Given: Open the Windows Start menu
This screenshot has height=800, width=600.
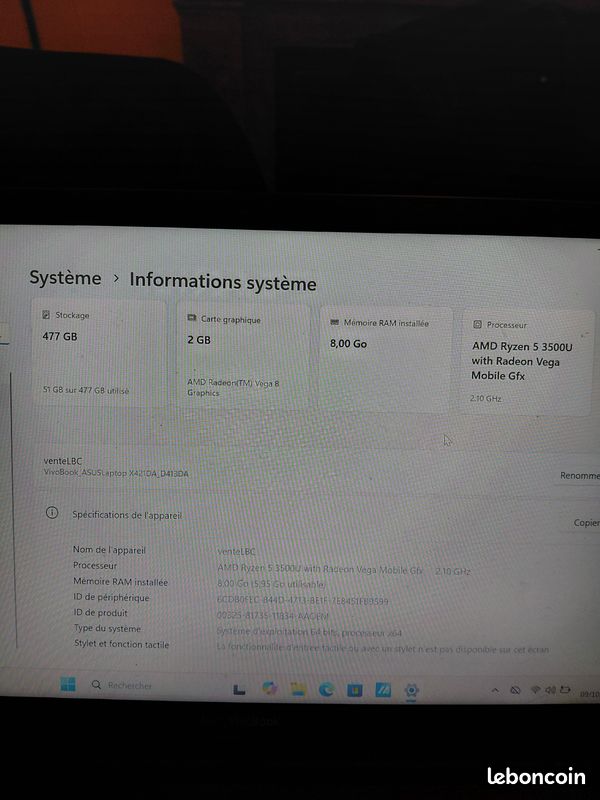Looking at the screenshot, I should (x=68, y=684).
